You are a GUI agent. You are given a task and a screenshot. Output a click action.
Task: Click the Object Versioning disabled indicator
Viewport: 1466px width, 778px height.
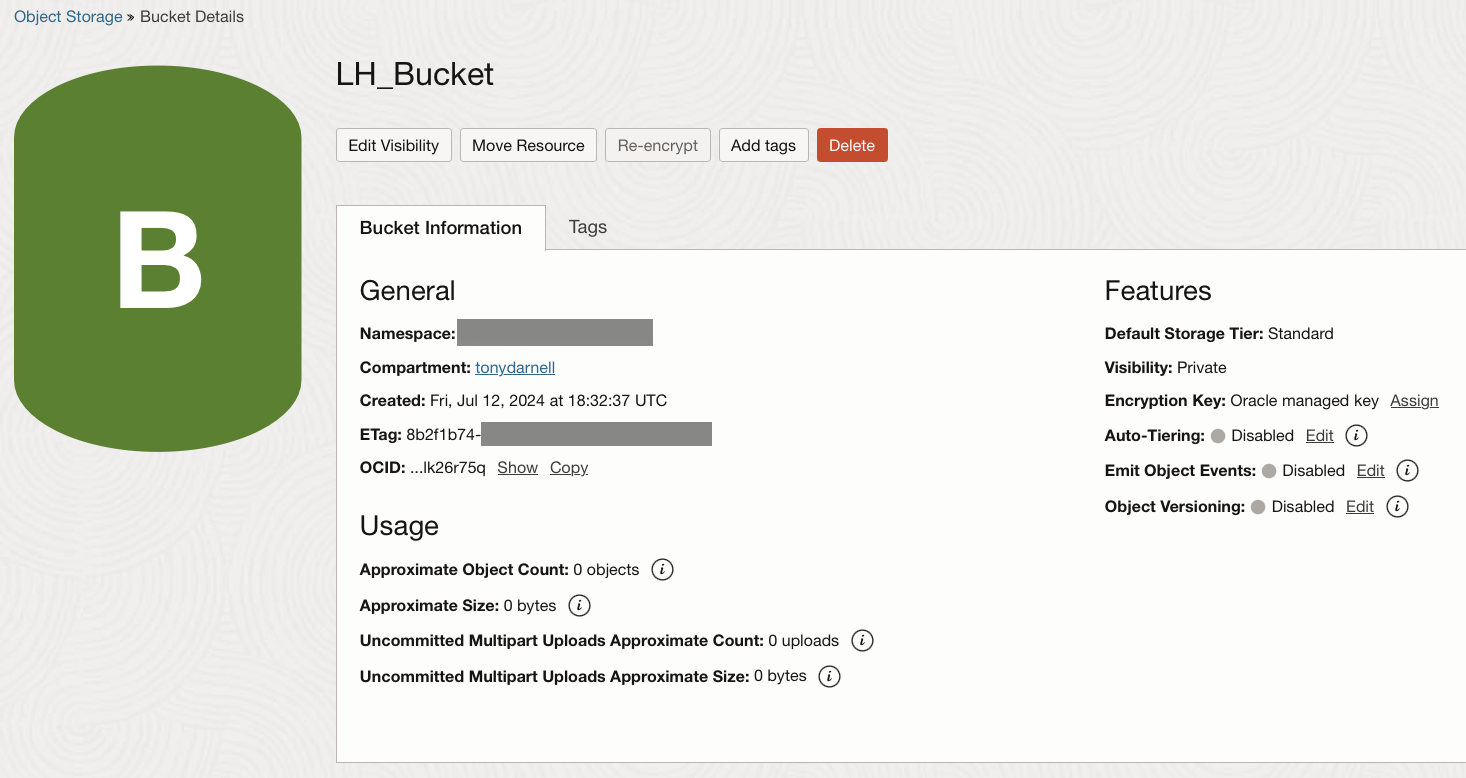pos(1257,506)
